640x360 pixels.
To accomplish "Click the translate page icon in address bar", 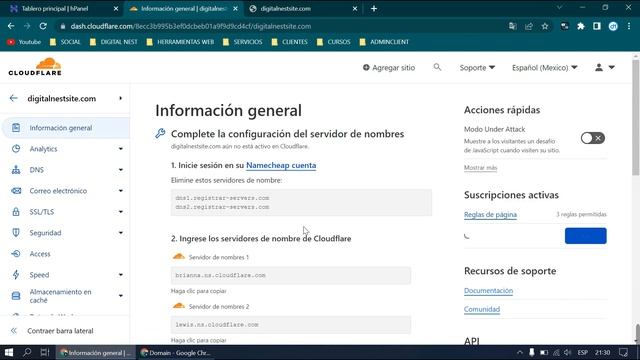I will point(513,26).
